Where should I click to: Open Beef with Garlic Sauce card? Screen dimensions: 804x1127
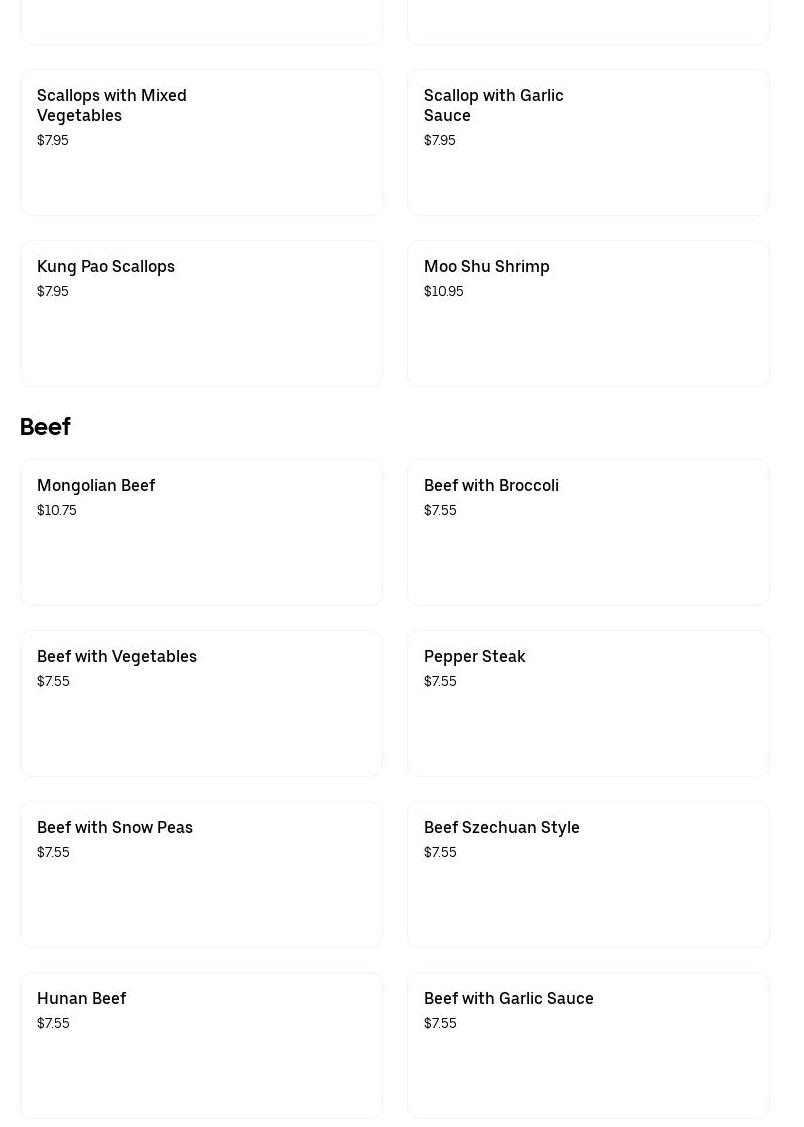pyautogui.click(x=588, y=1046)
